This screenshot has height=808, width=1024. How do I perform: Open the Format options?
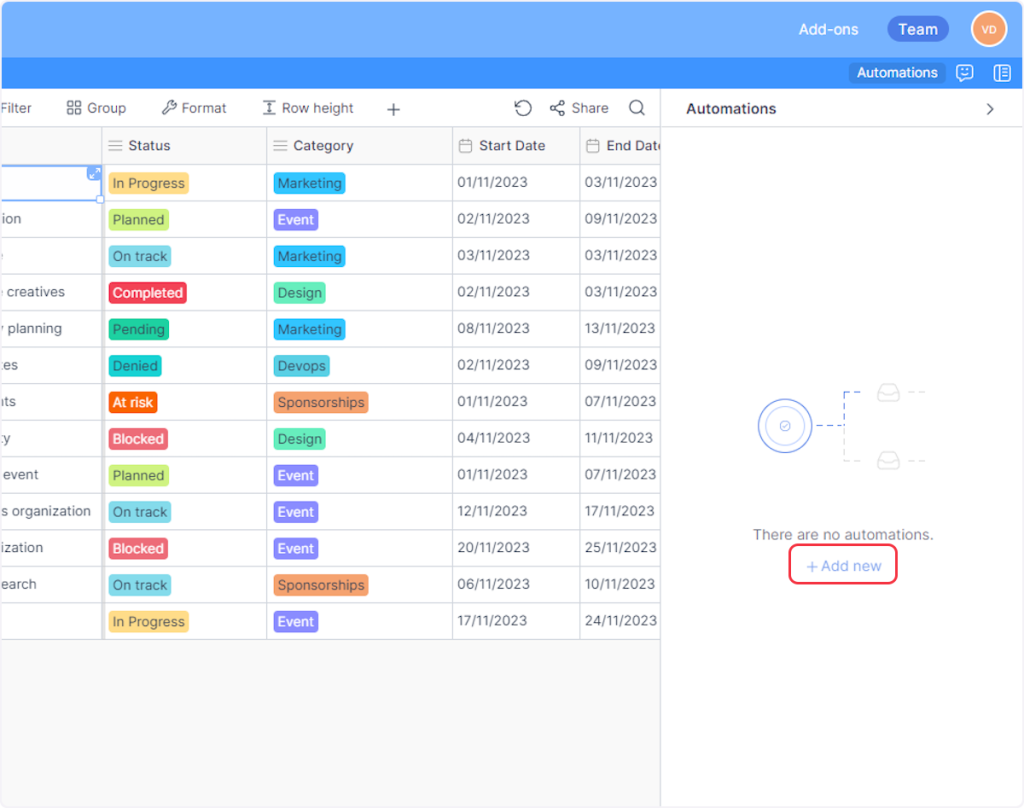[194, 108]
